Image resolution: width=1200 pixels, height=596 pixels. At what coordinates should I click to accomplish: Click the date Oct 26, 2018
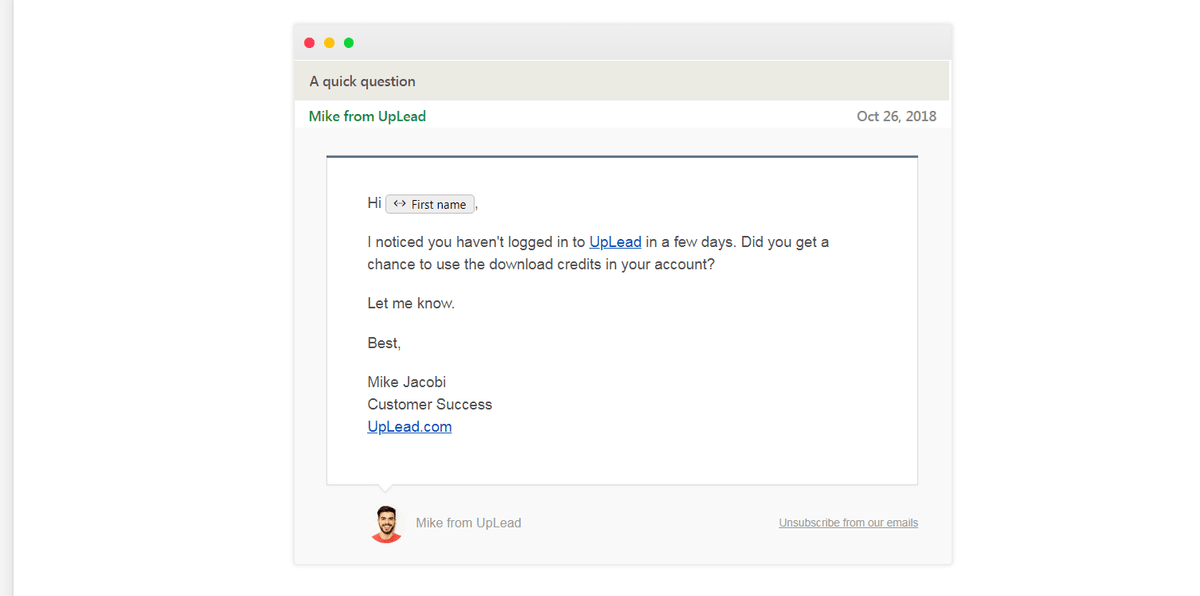click(x=896, y=116)
